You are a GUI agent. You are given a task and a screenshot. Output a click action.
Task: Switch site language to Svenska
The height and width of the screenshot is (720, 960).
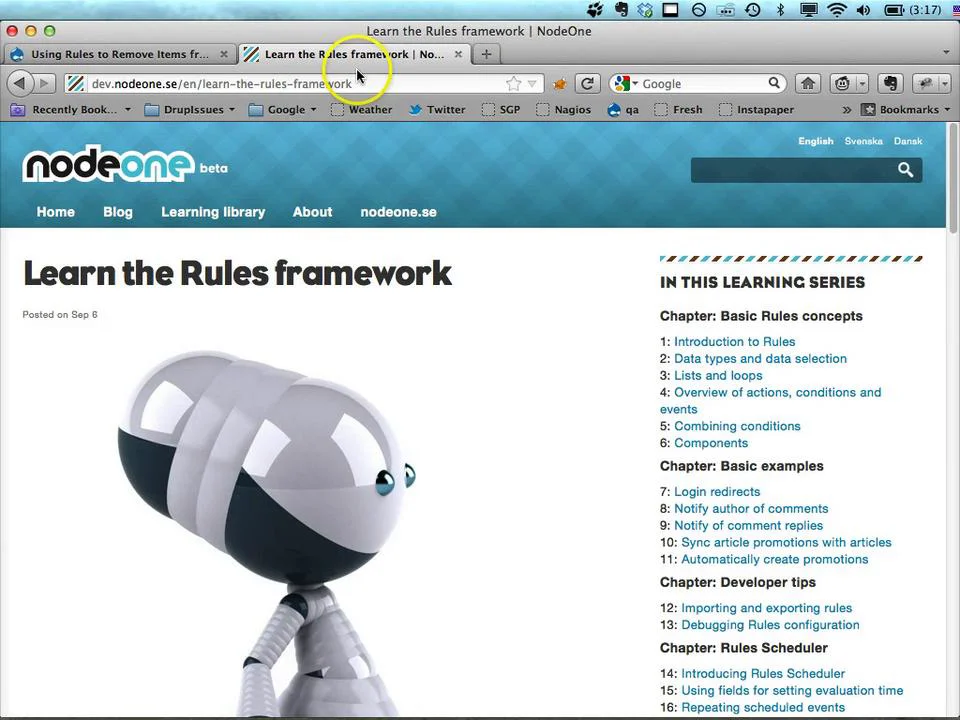pyautogui.click(x=863, y=141)
